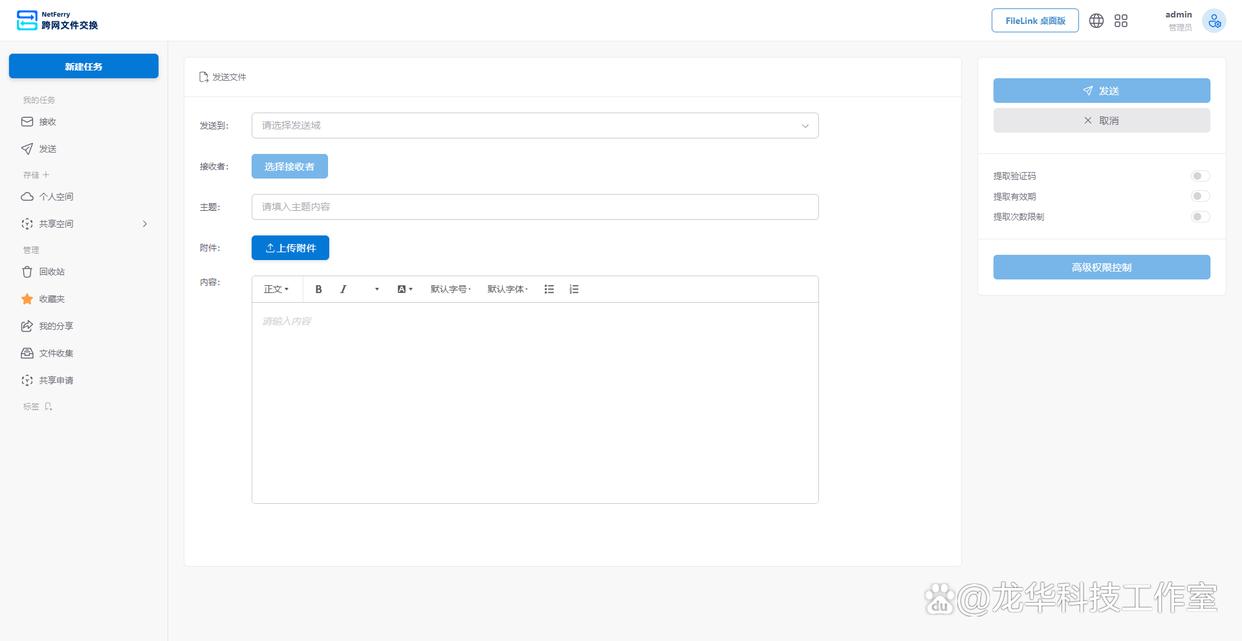The height and width of the screenshot is (641, 1242).
Task: Toggle the 提取有效期 switch
Action: (x=1200, y=196)
